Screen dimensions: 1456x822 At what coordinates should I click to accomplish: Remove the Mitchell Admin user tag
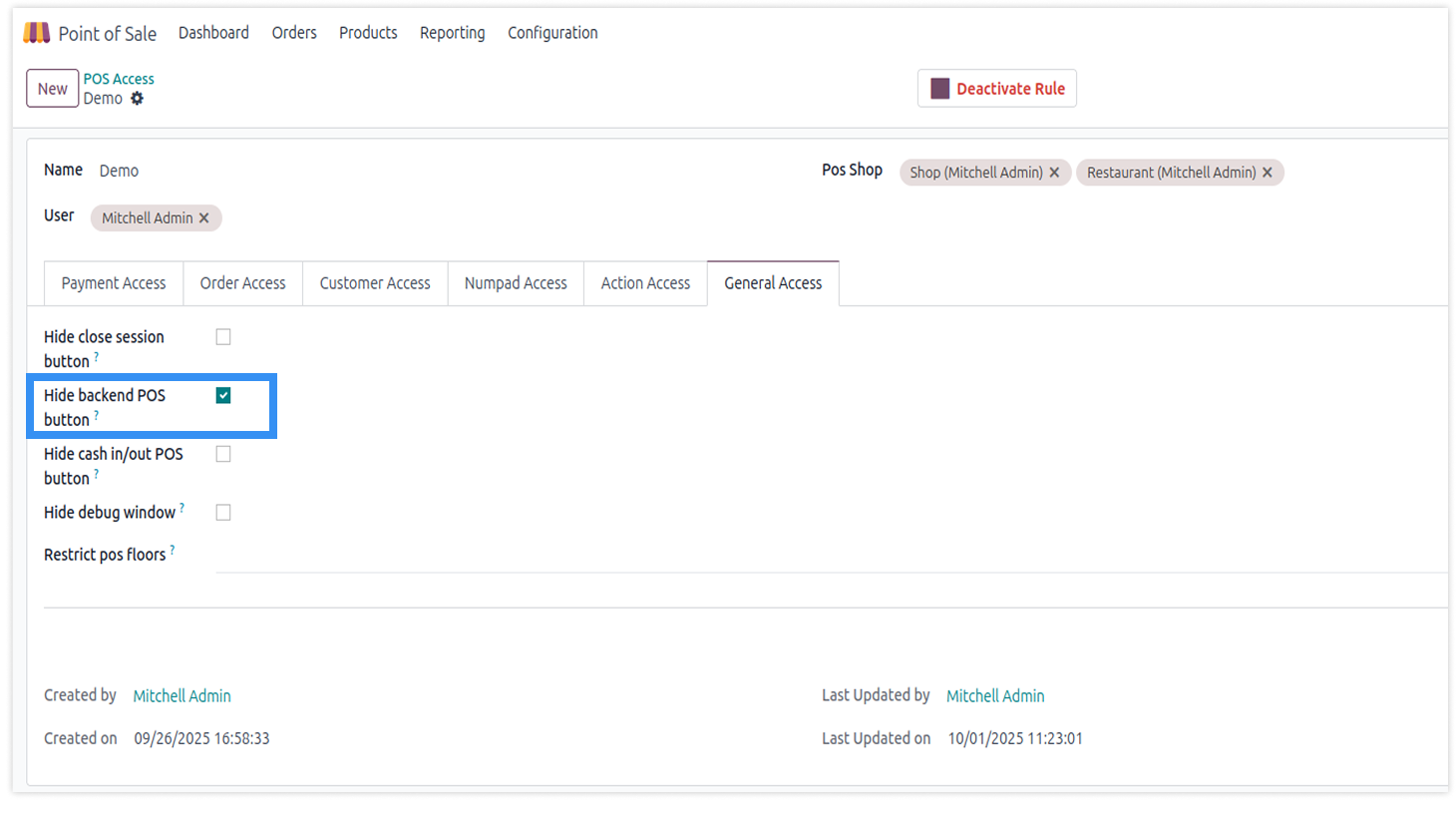pos(204,218)
